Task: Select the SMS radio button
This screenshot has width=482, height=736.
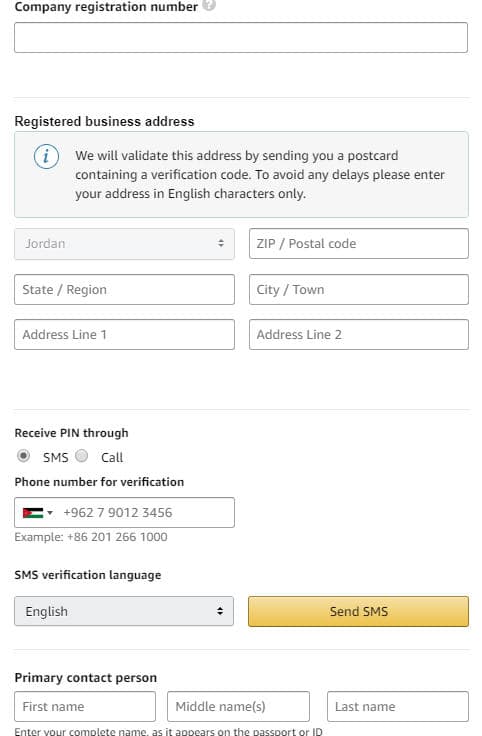Action: point(23,456)
